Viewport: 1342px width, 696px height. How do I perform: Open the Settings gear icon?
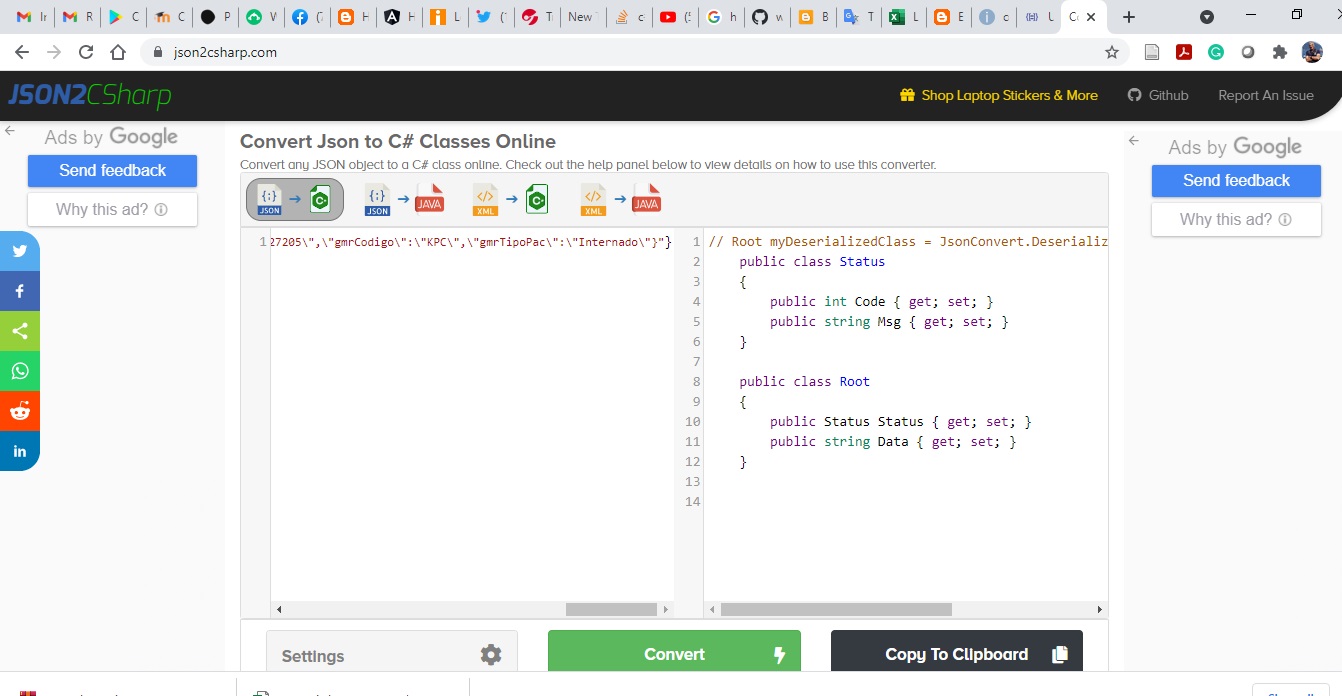click(490, 654)
